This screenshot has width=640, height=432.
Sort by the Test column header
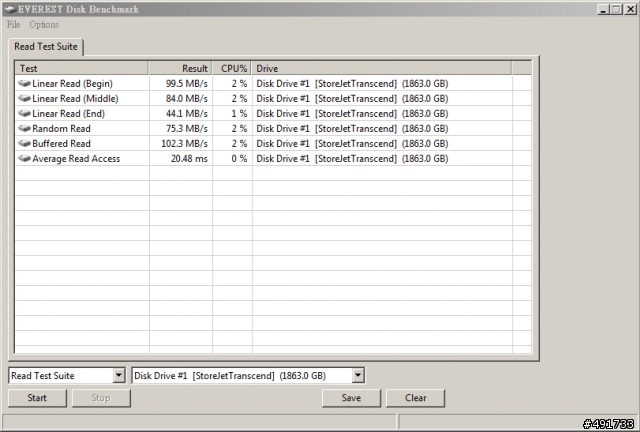[x=81, y=68]
